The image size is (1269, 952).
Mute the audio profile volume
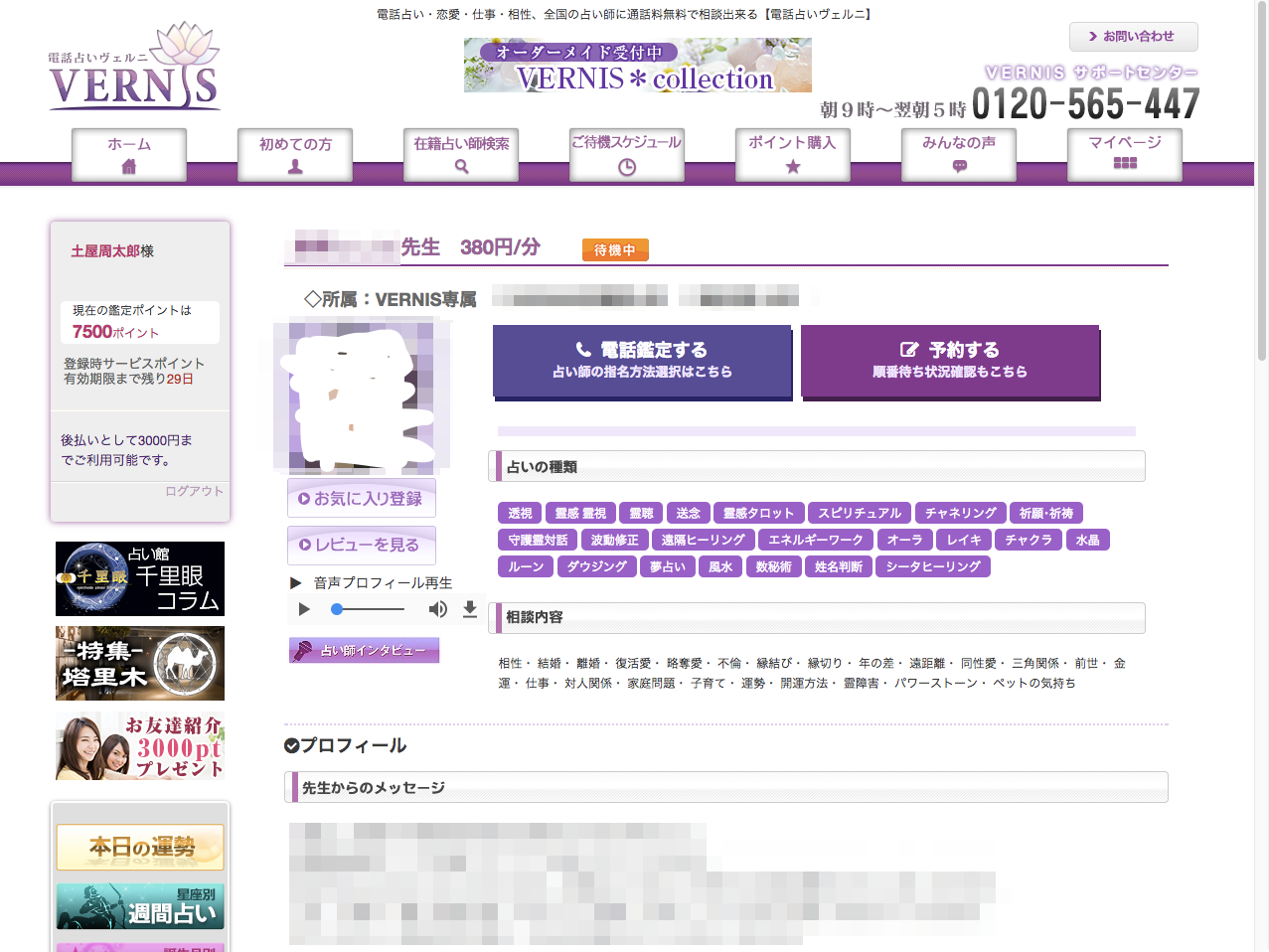(437, 609)
